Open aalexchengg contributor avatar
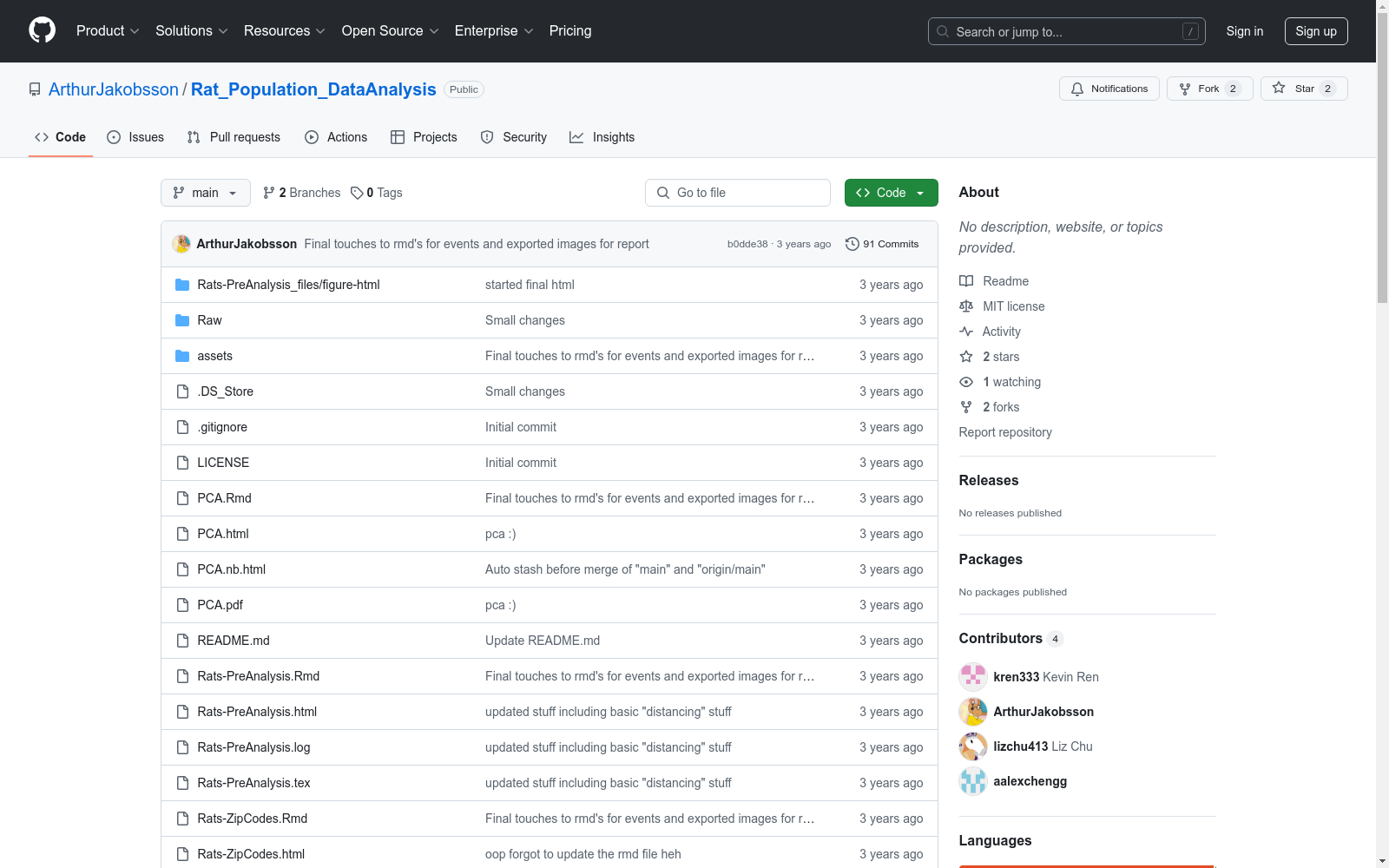This screenshot has width=1389, height=868. (973, 781)
